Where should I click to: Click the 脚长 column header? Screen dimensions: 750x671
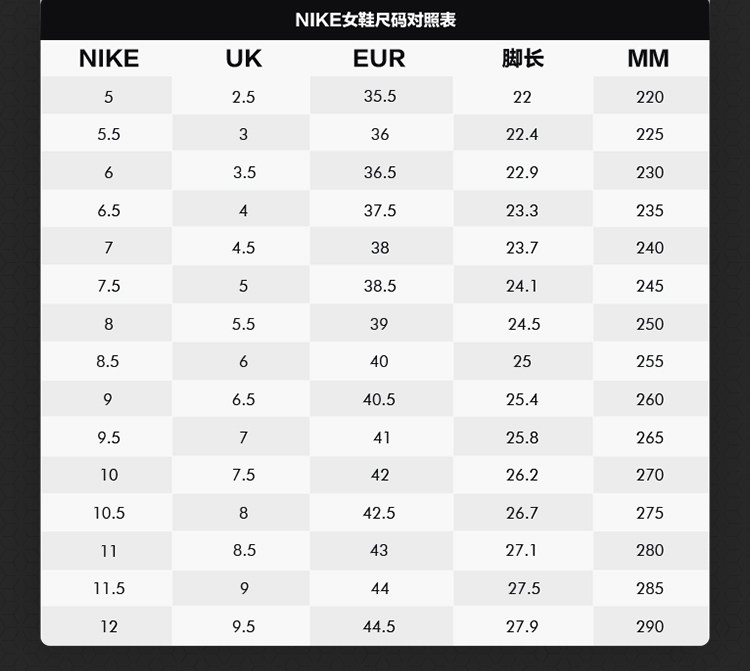coord(522,58)
